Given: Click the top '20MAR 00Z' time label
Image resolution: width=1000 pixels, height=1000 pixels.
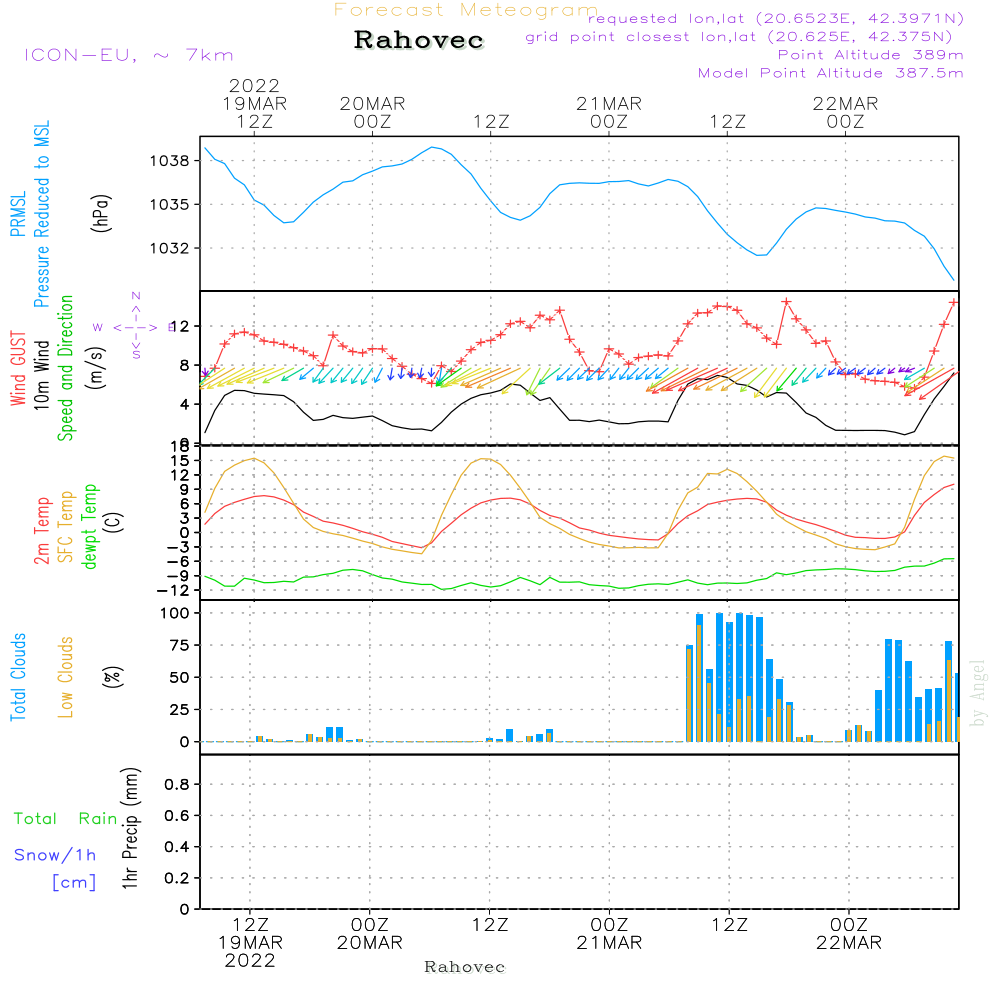Looking at the screenshot, I should [x=372, y=112].
